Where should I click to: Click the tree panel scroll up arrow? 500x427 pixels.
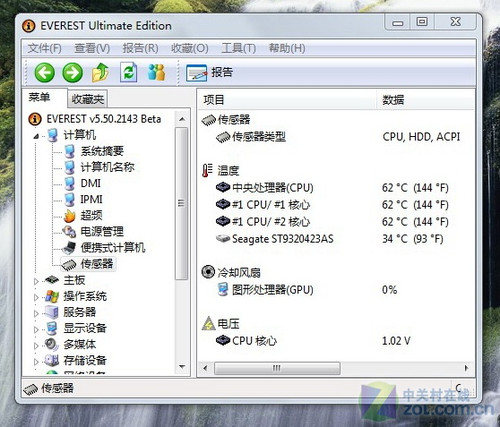182,119
